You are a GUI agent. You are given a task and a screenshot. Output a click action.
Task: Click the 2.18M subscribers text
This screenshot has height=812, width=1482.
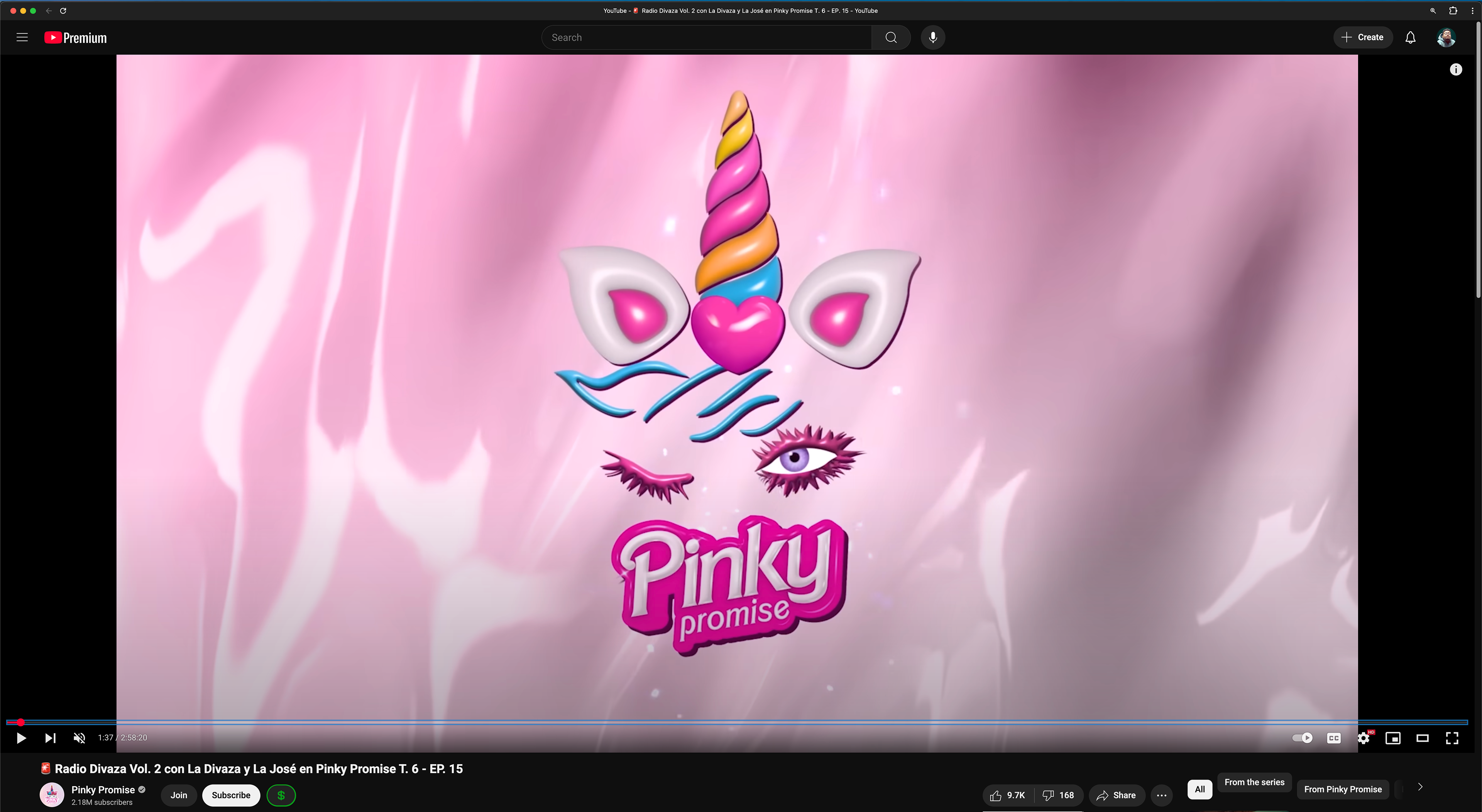pyautogui.click(x=102, y=802)
